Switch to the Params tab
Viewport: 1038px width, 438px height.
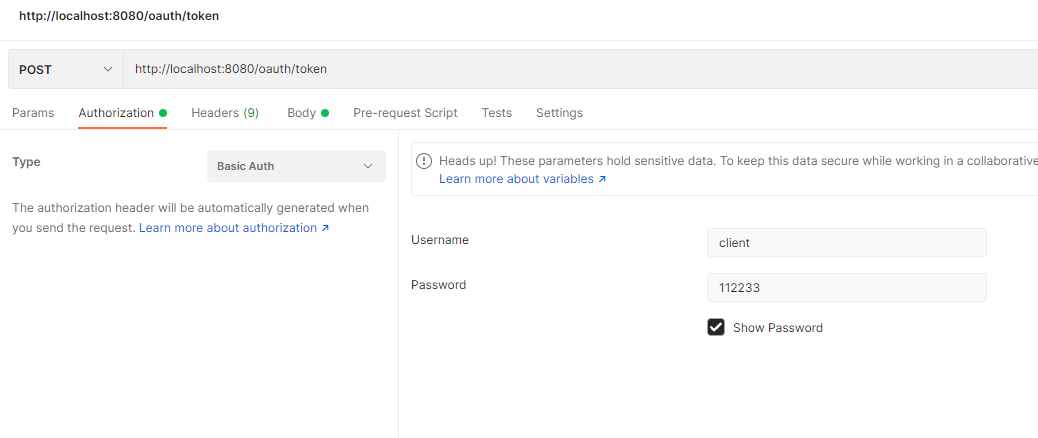(33, 113)
